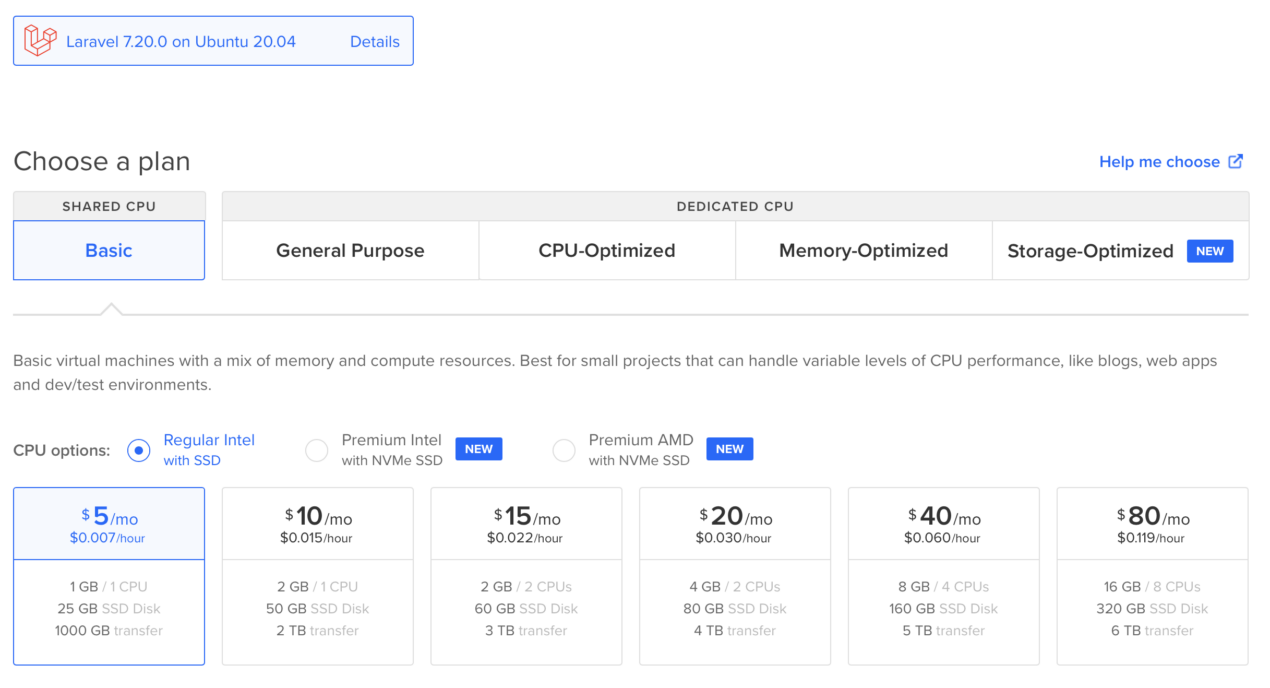The width and height of the screenshot is (1270, 688).
Task: Pick the $20/mo 4 GB plan card
Action: 735,576
